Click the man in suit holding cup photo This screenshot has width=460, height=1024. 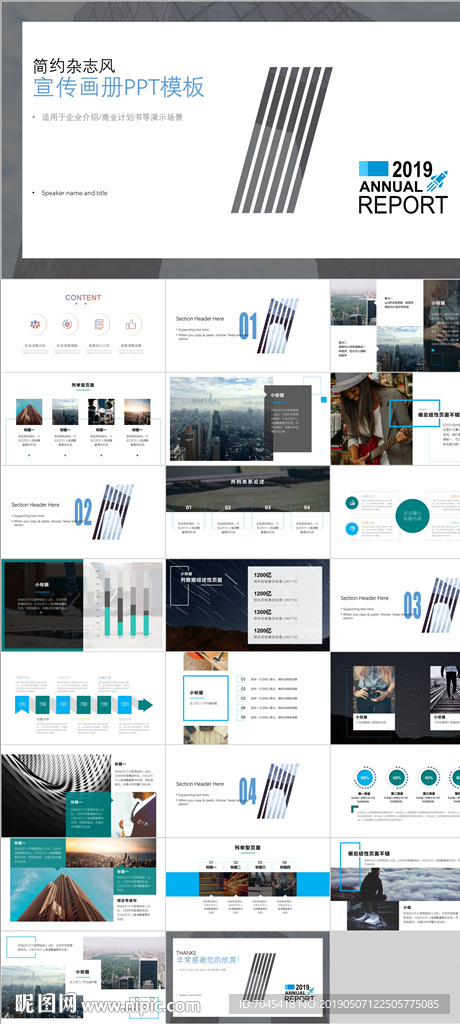click(x=136, y=814)
